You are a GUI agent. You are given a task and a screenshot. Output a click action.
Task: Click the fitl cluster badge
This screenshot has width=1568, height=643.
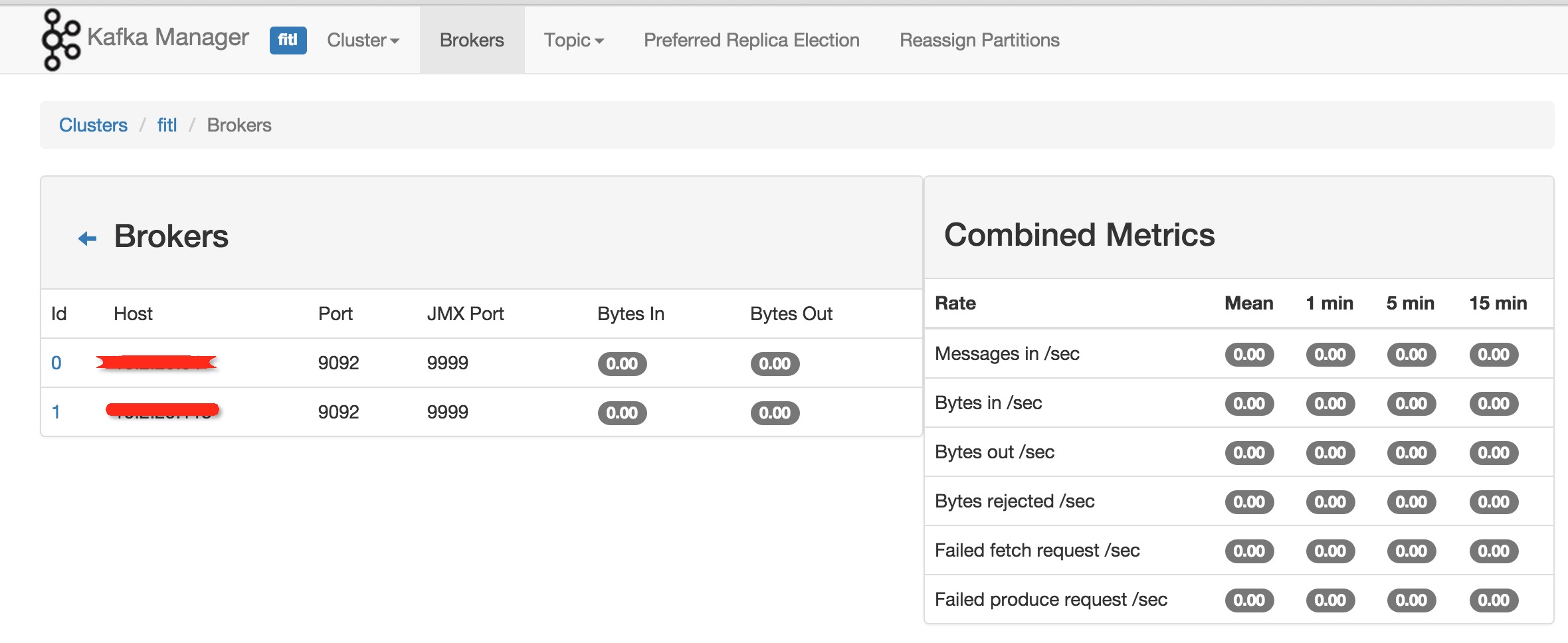288,40
